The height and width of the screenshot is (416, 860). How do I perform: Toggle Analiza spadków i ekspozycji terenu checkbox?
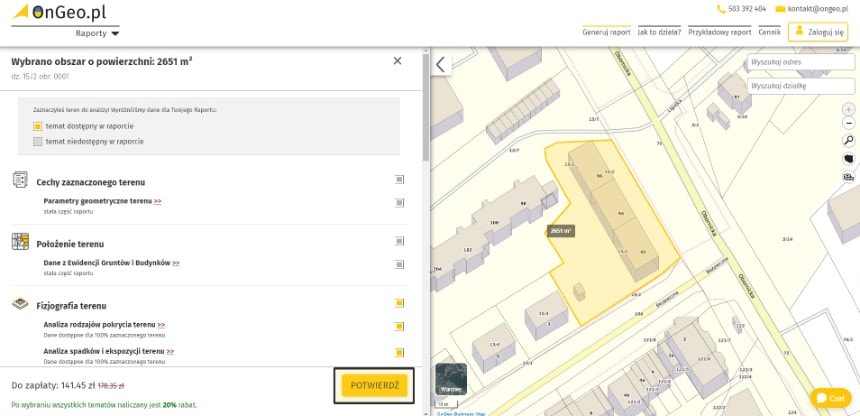point(399,352)
